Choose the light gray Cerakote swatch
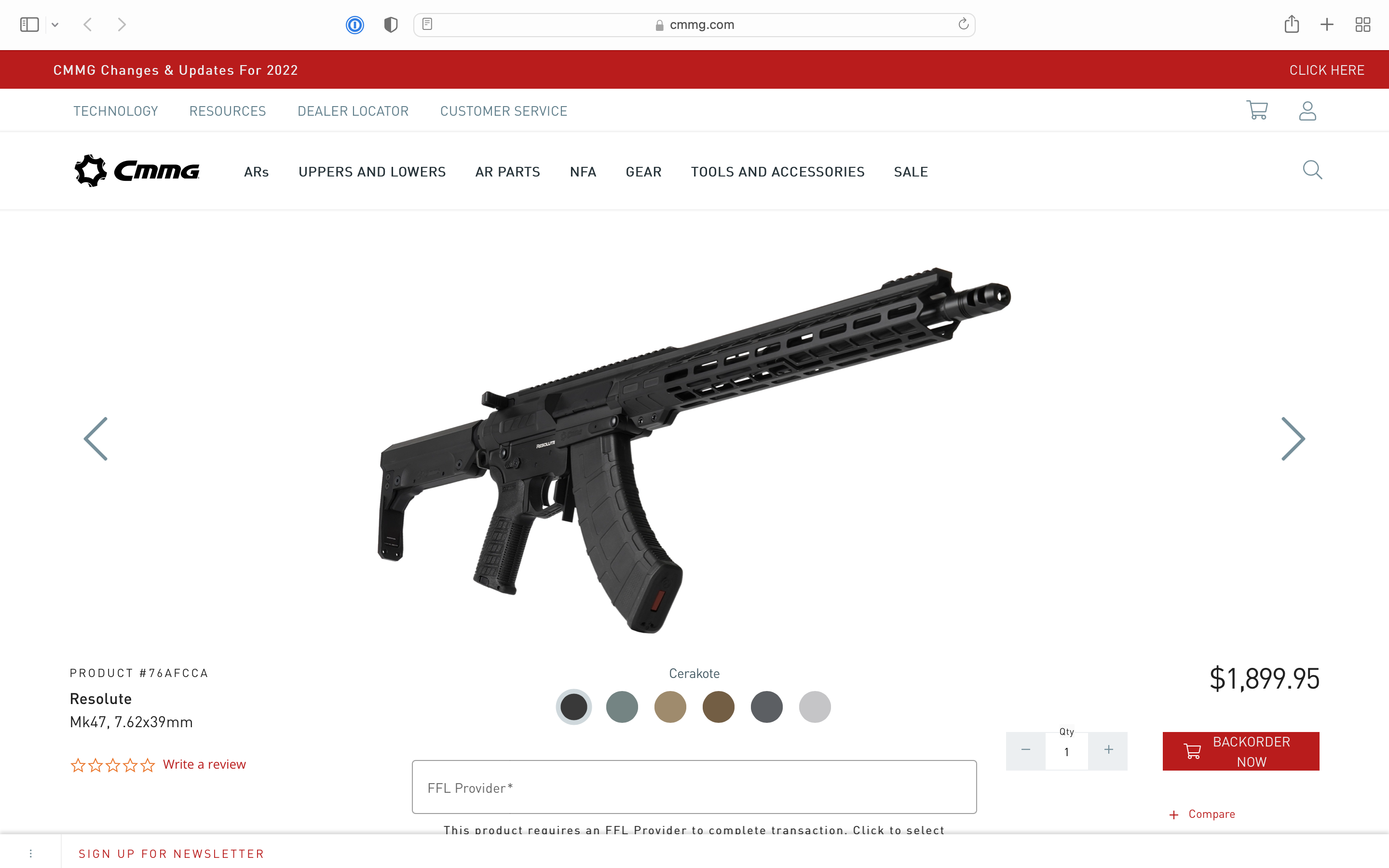This screenshot has width=1389, height=868. [815, 706]
